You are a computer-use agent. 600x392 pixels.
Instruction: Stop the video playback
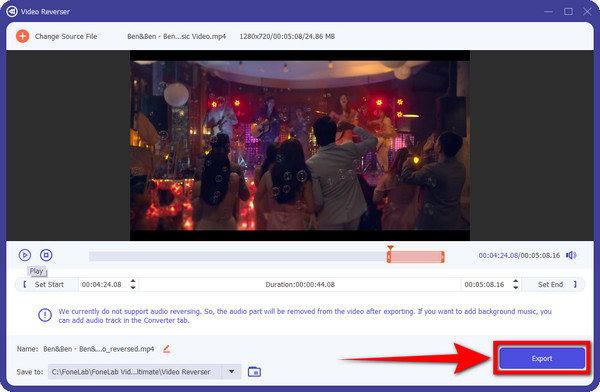(x=46, y=255)
